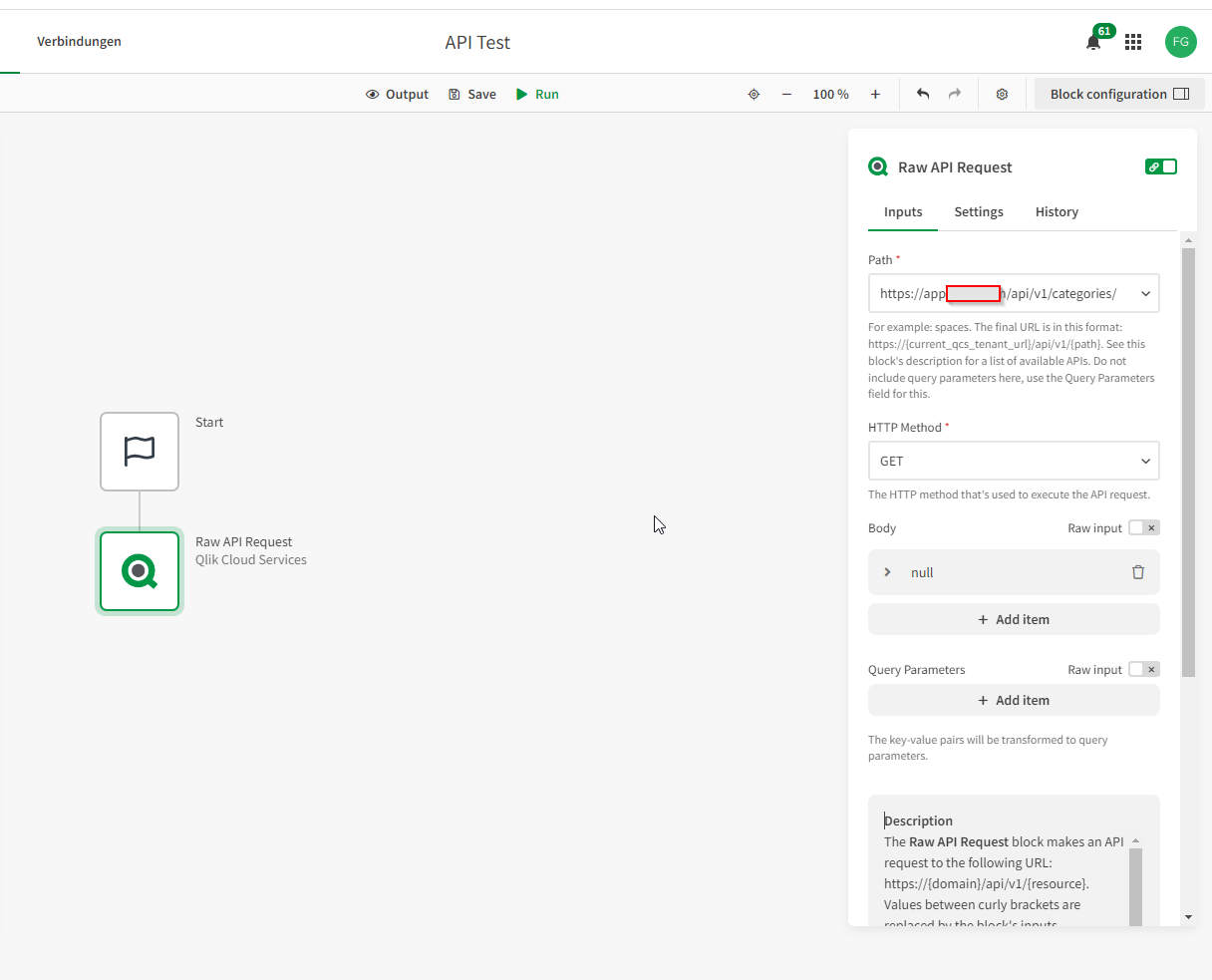
Task: Redo the last change
Action: point(955,94)
